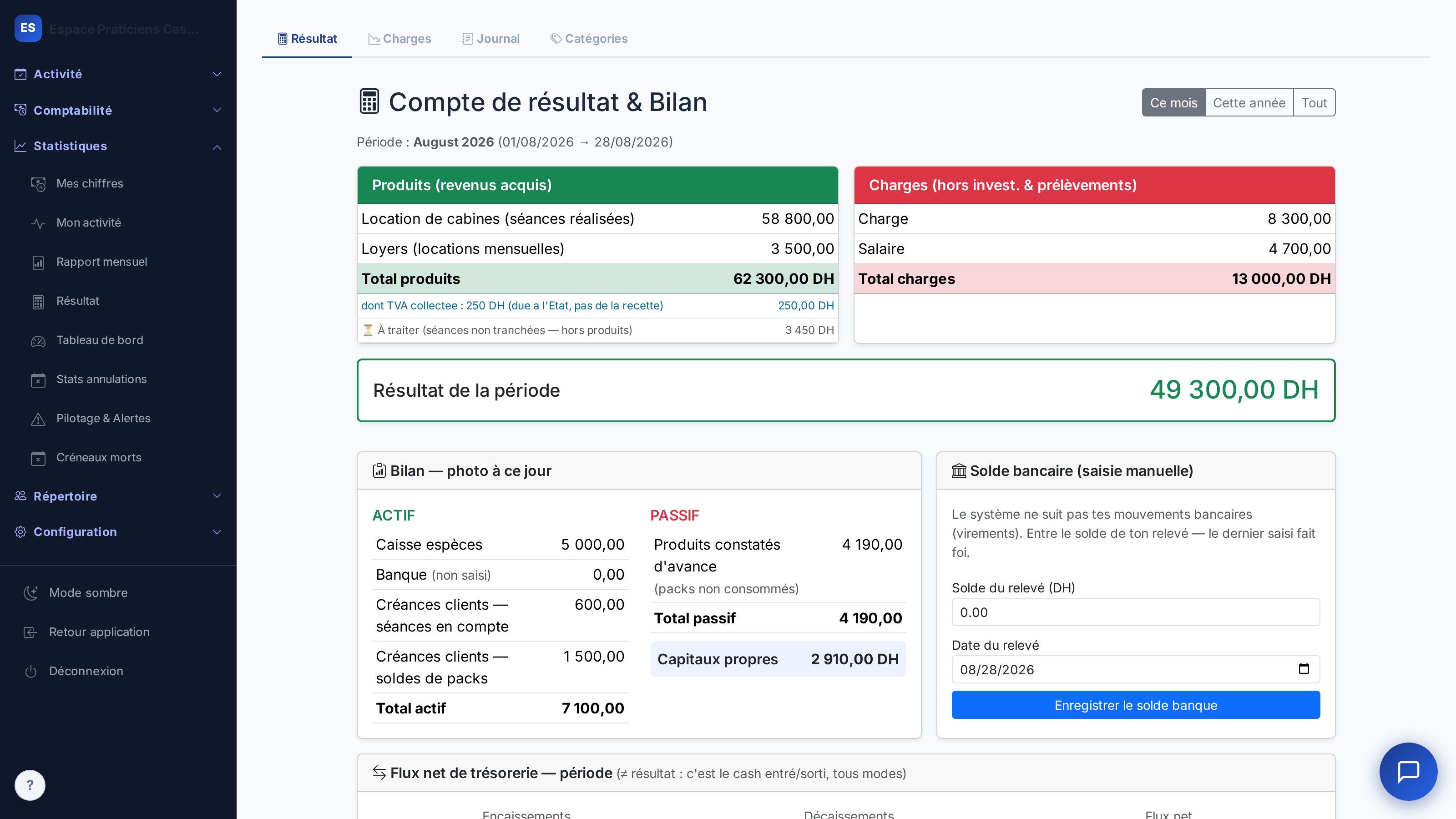Expand the Activité menu chevron
Screen dimensions: 1456x819
217,74
